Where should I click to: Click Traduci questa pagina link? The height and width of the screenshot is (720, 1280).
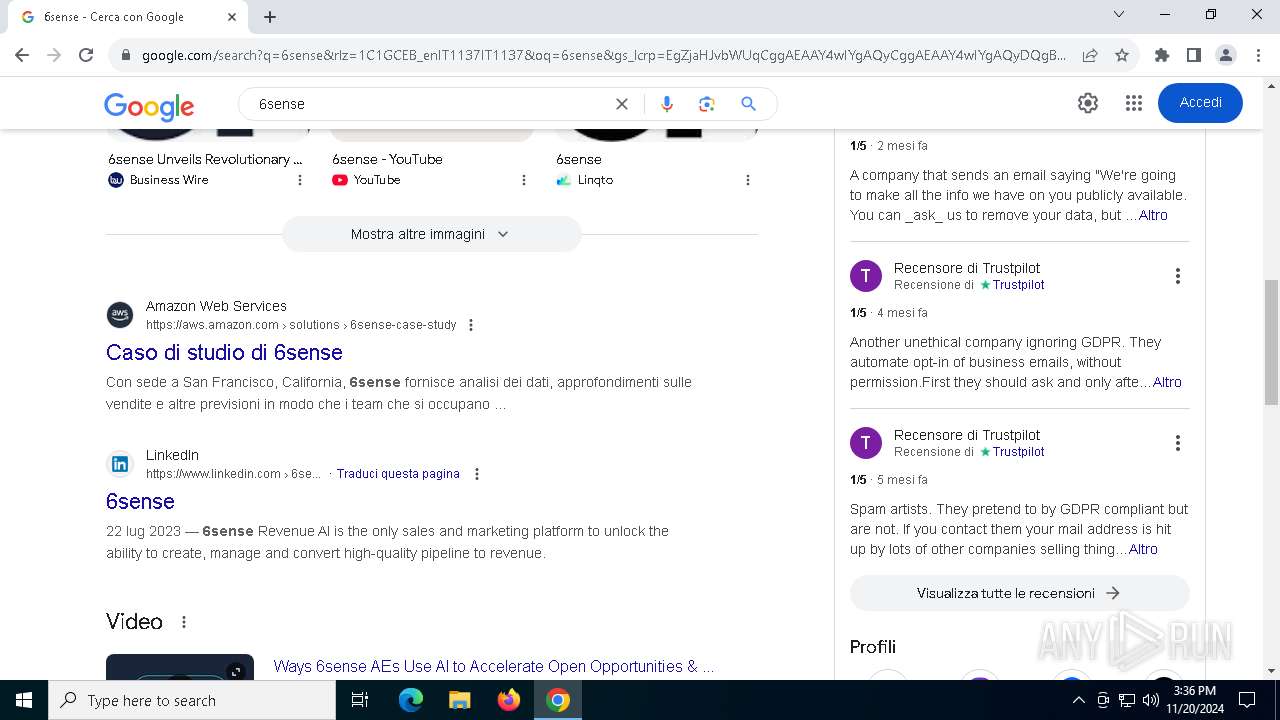398,474
